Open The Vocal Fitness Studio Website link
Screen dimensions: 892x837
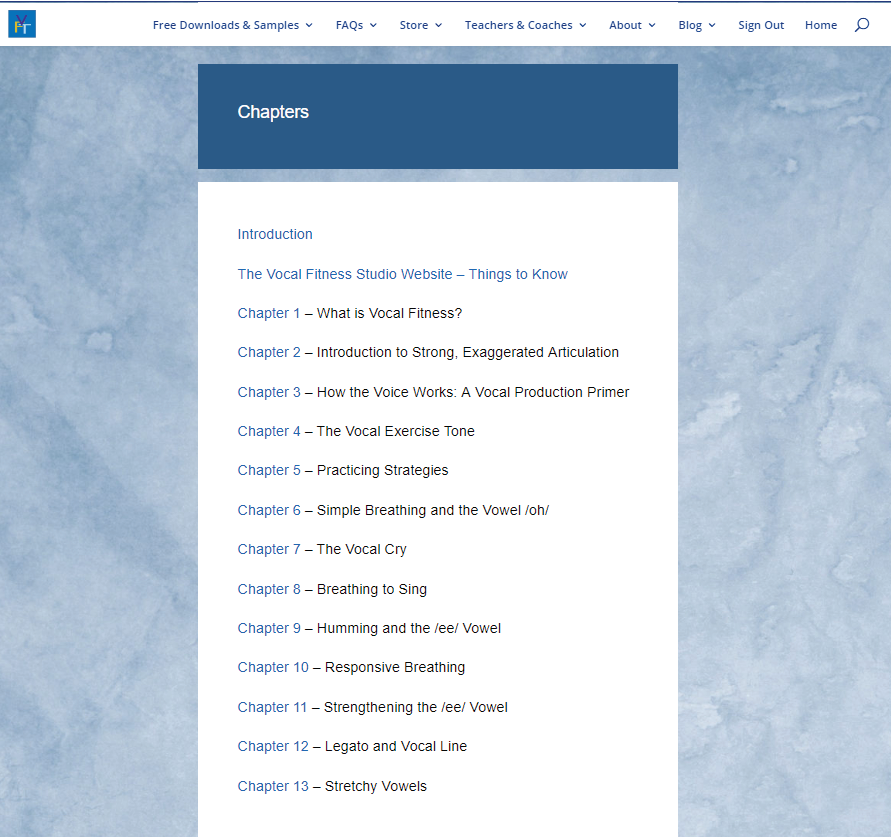(x=344, y=274)
